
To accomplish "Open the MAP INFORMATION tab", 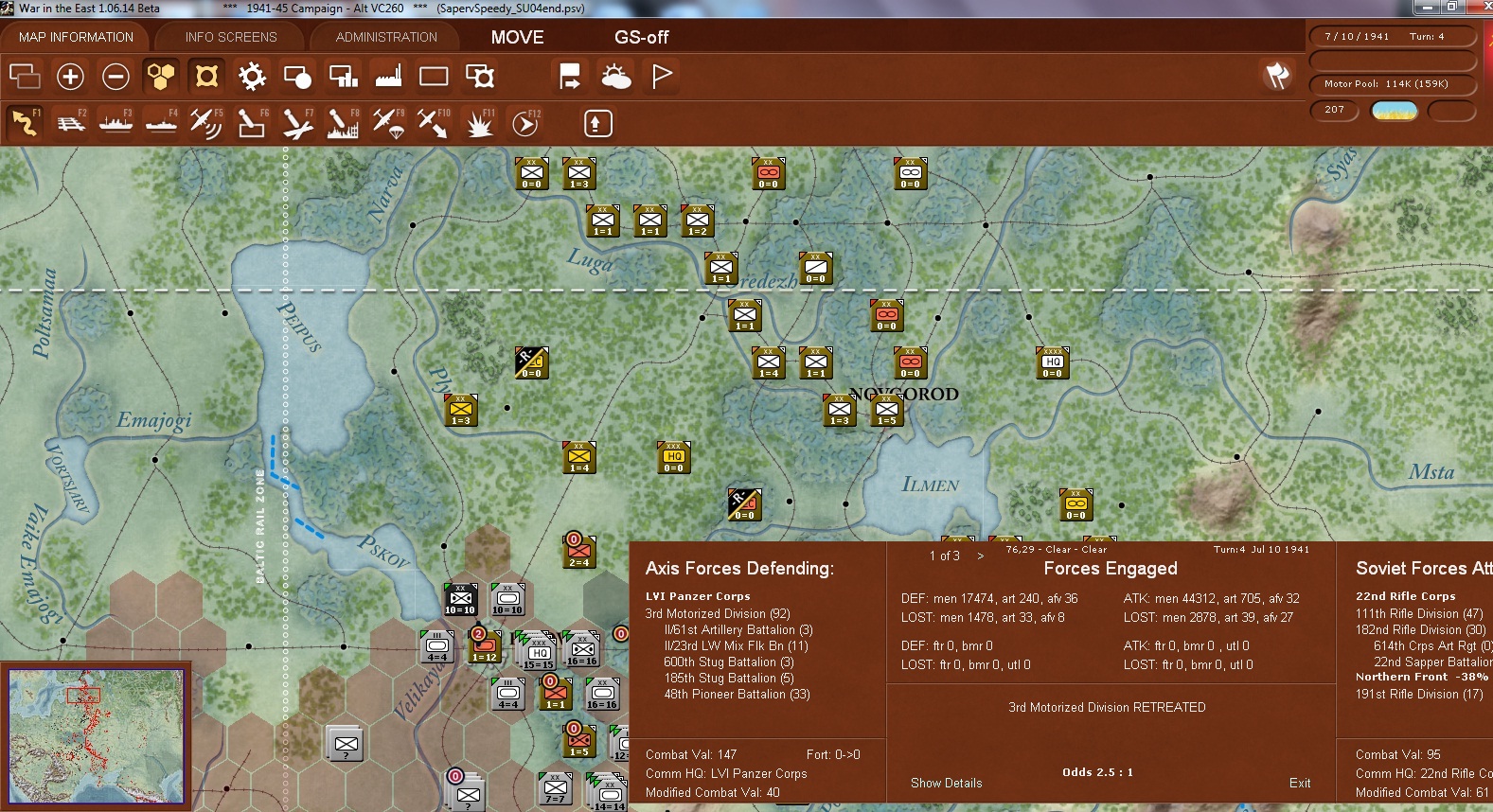I will pos(76,37).
